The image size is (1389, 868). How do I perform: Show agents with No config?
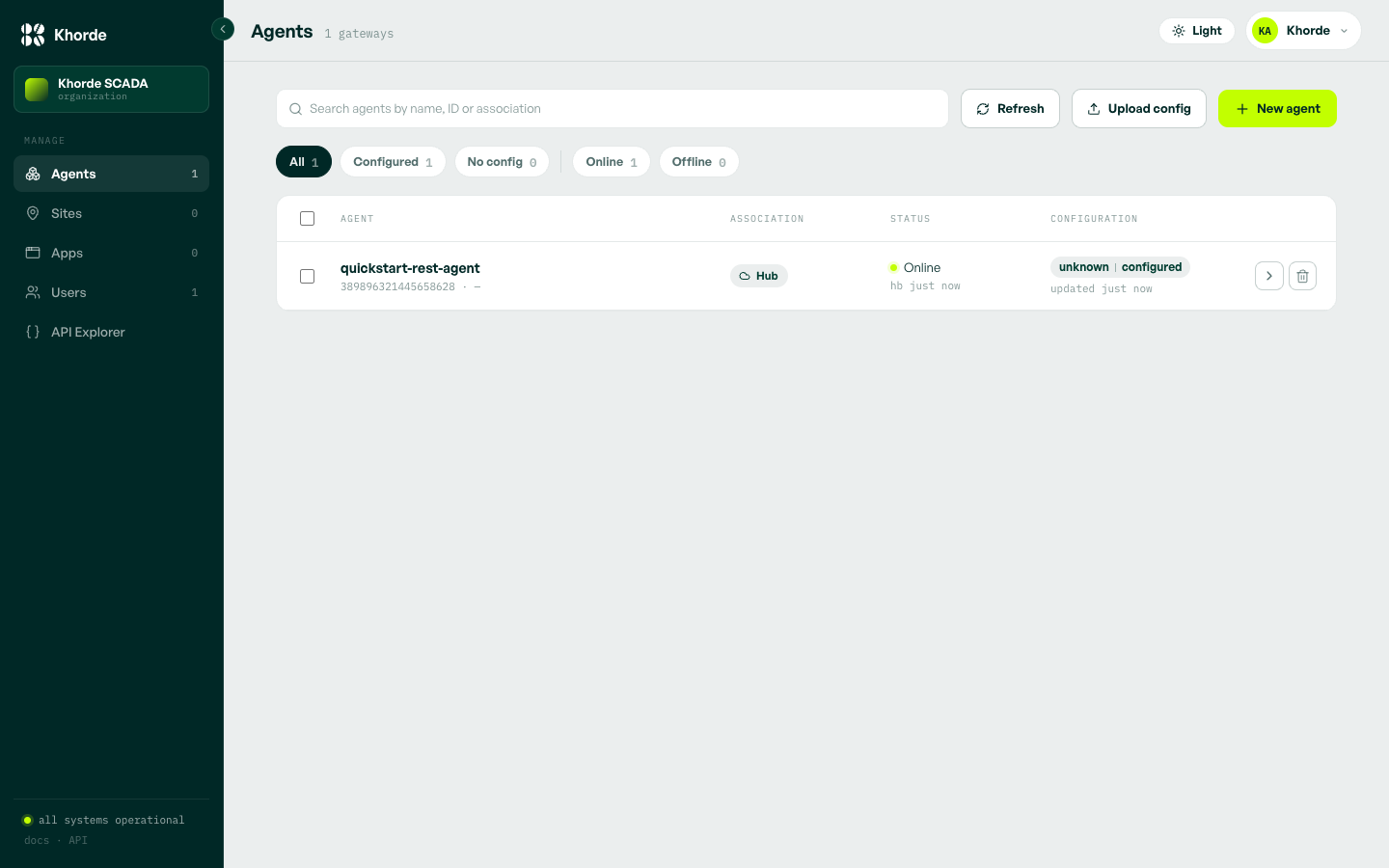pyautogui.click(x=502, y=162)
